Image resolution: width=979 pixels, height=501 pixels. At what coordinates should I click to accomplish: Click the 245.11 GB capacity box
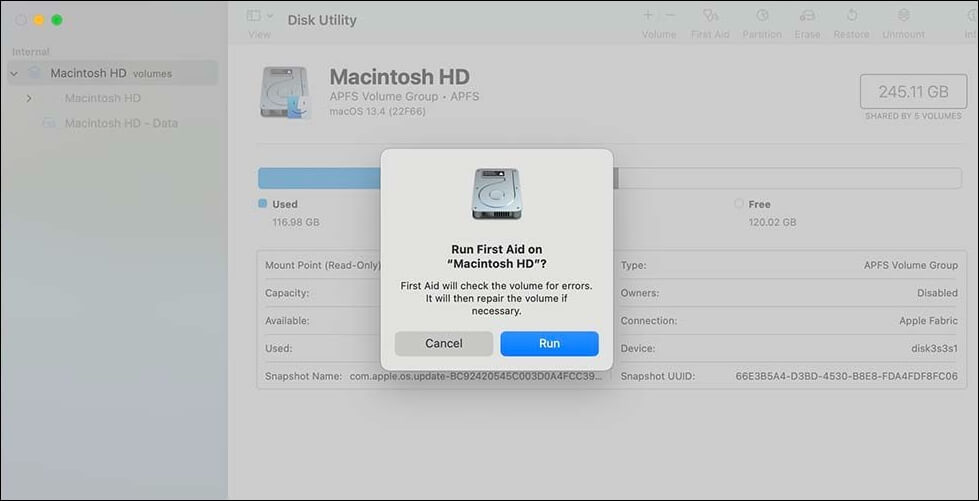coord(913,91)
